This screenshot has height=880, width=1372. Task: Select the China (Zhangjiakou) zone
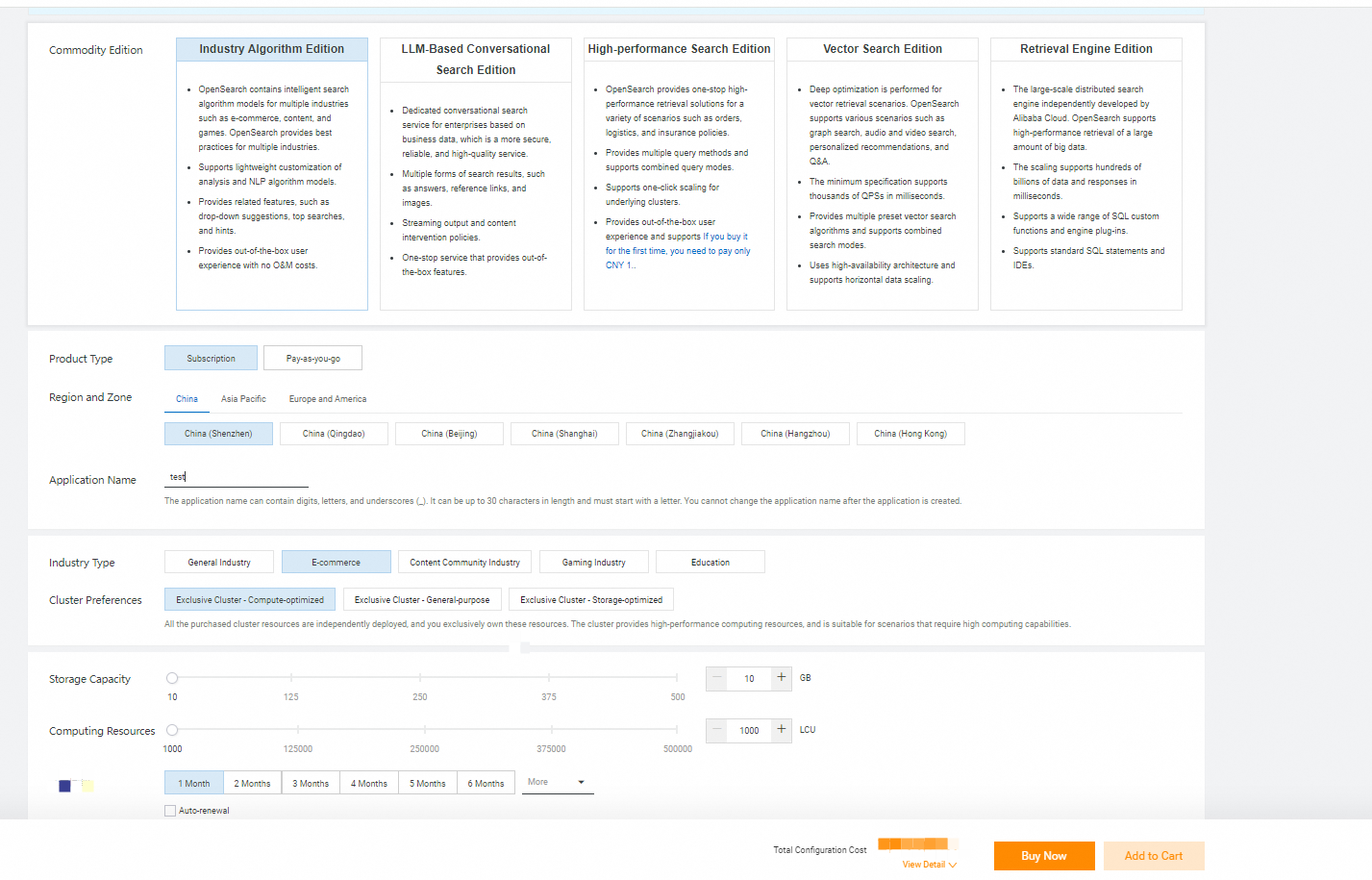680,434
